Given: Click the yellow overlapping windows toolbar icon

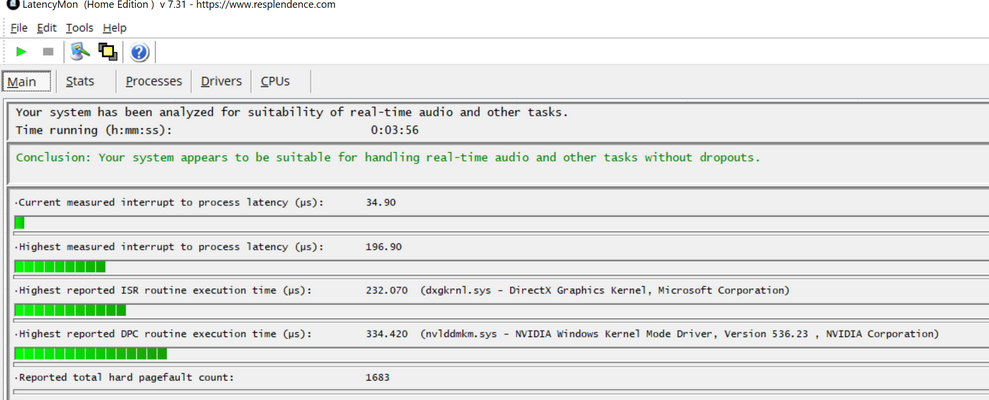Looking at the screenshot, I should [x=108, y=52].
